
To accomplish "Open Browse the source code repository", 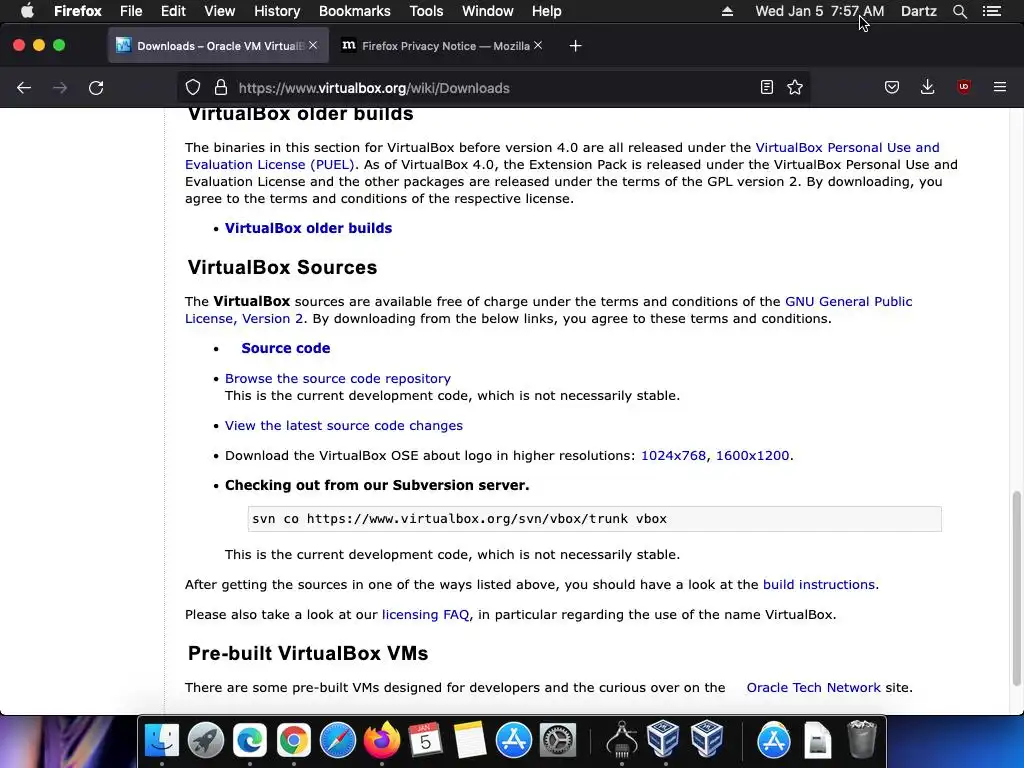I will tap(338, 379).
